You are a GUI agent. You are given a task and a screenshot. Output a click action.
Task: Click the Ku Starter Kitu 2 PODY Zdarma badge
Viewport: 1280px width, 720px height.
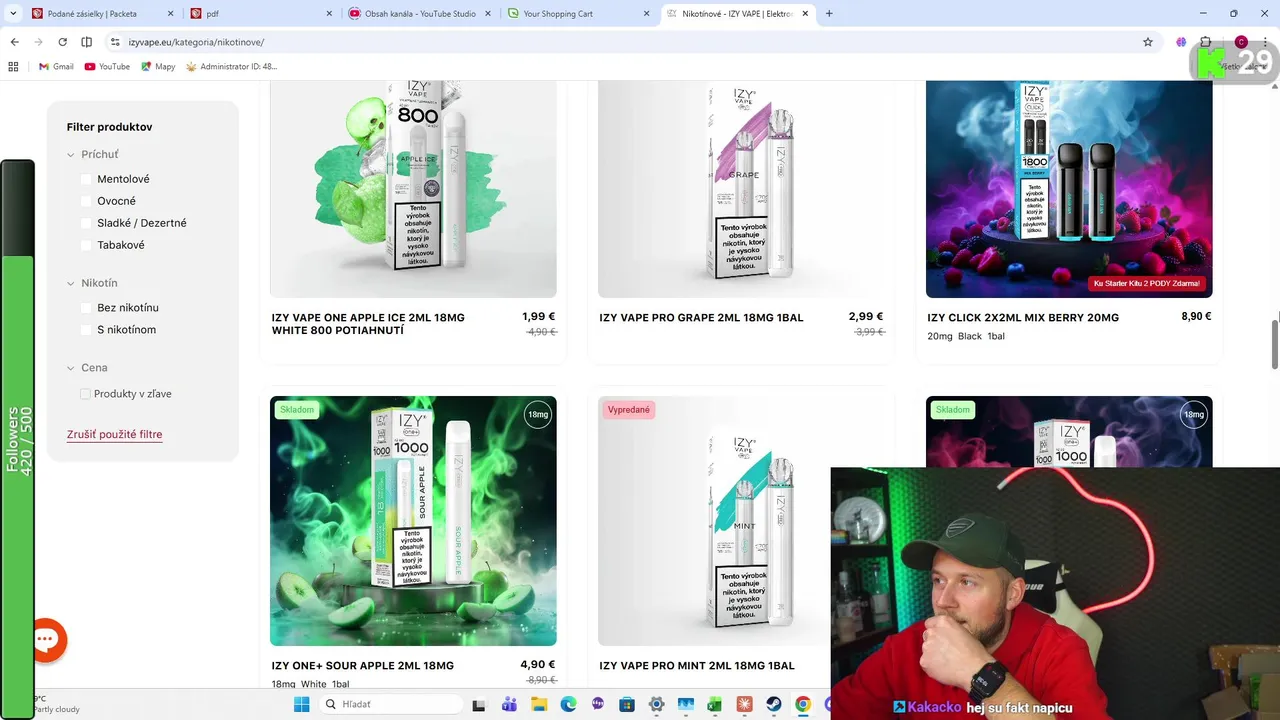[1147, 283]
